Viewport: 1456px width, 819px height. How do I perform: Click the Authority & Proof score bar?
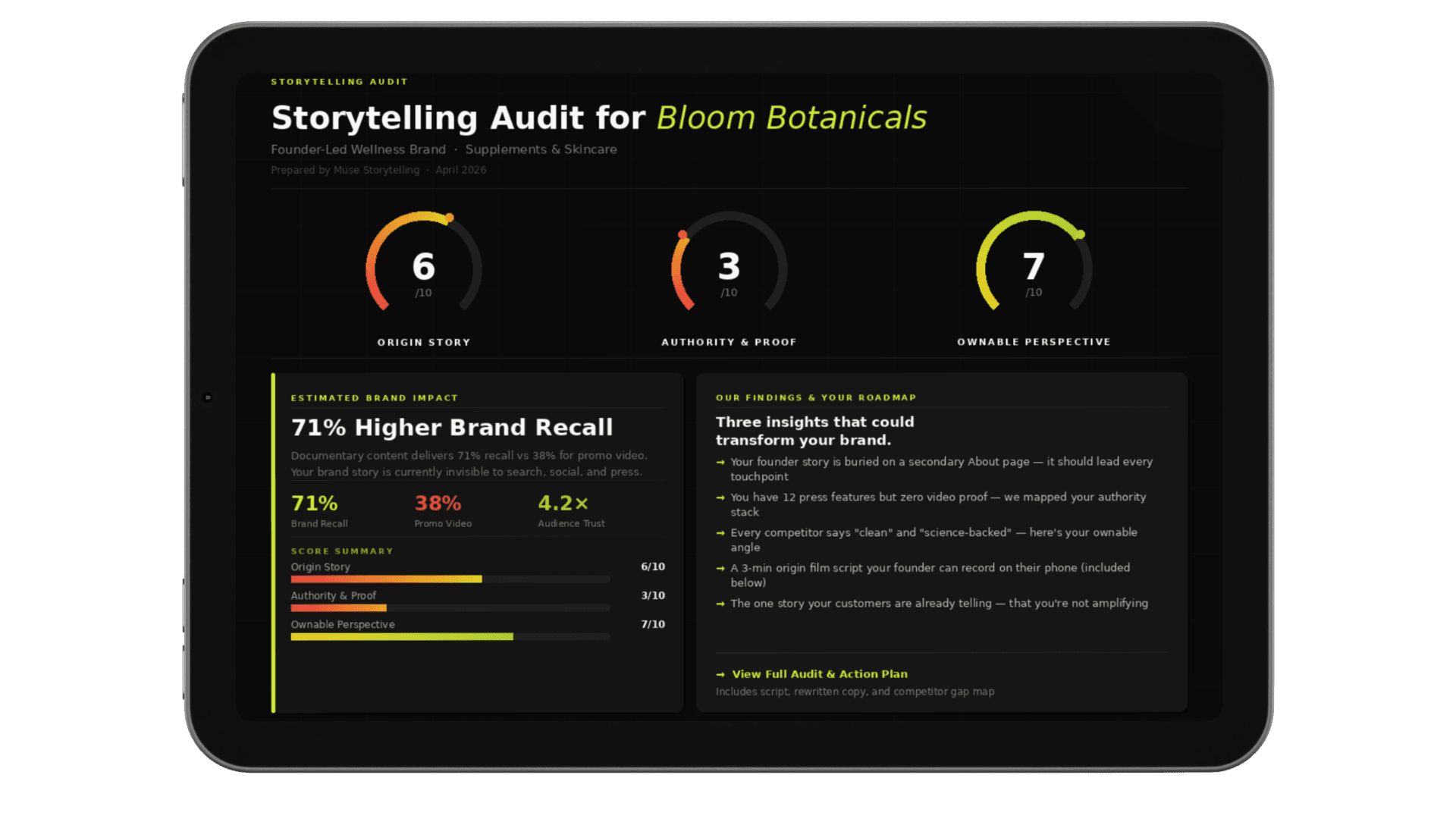tap(450, 608)
